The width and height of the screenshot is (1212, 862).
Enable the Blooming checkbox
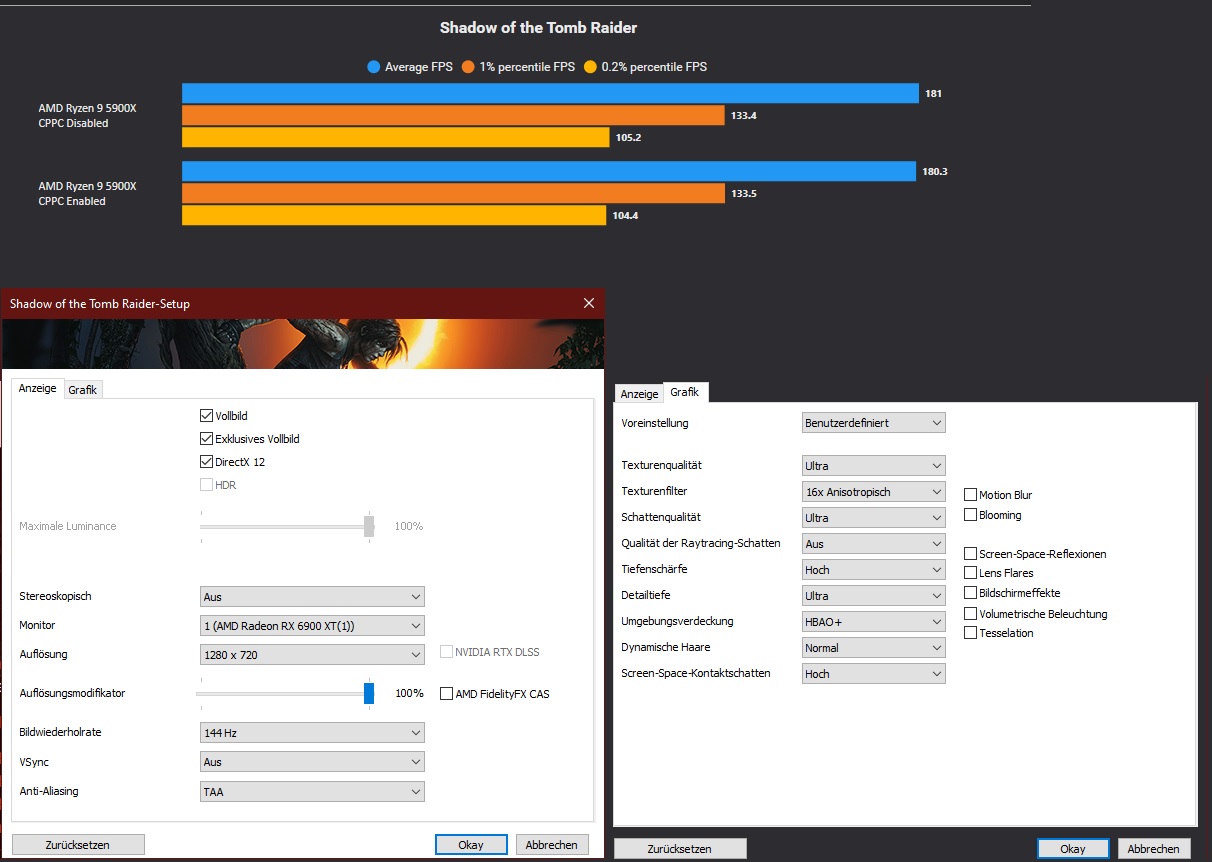point(970,515)
